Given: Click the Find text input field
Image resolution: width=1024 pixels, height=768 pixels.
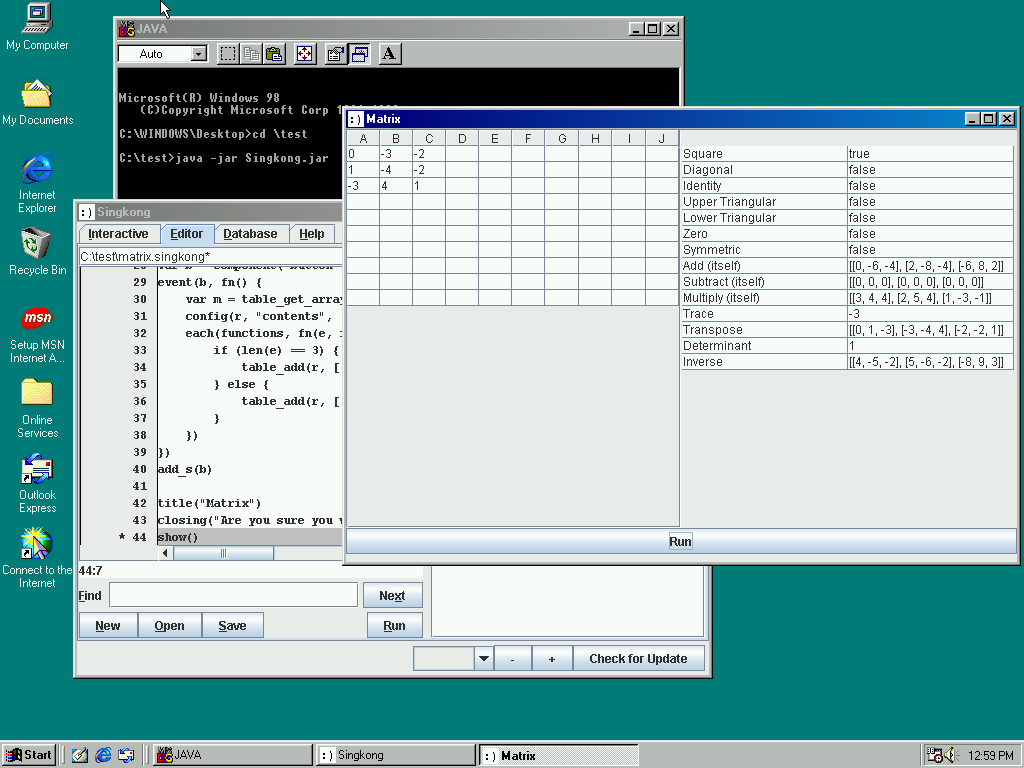Looking at the screenshot, I should click(233, 595).
